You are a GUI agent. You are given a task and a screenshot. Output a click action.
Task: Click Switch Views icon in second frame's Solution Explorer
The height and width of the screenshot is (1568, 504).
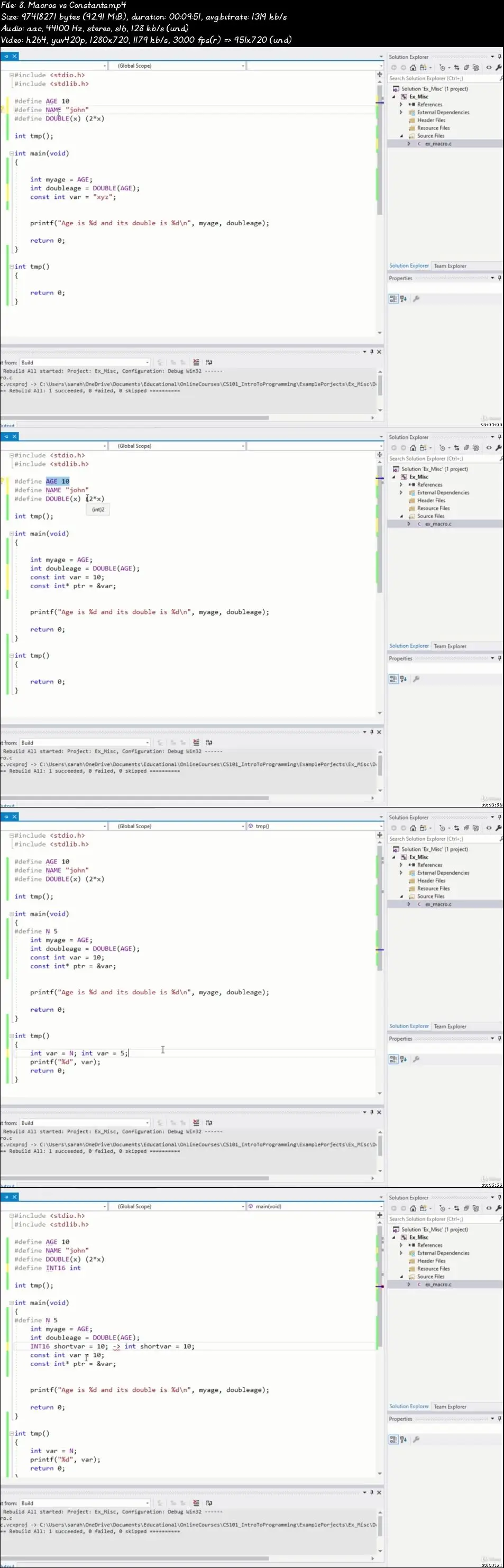coord(423,448)
